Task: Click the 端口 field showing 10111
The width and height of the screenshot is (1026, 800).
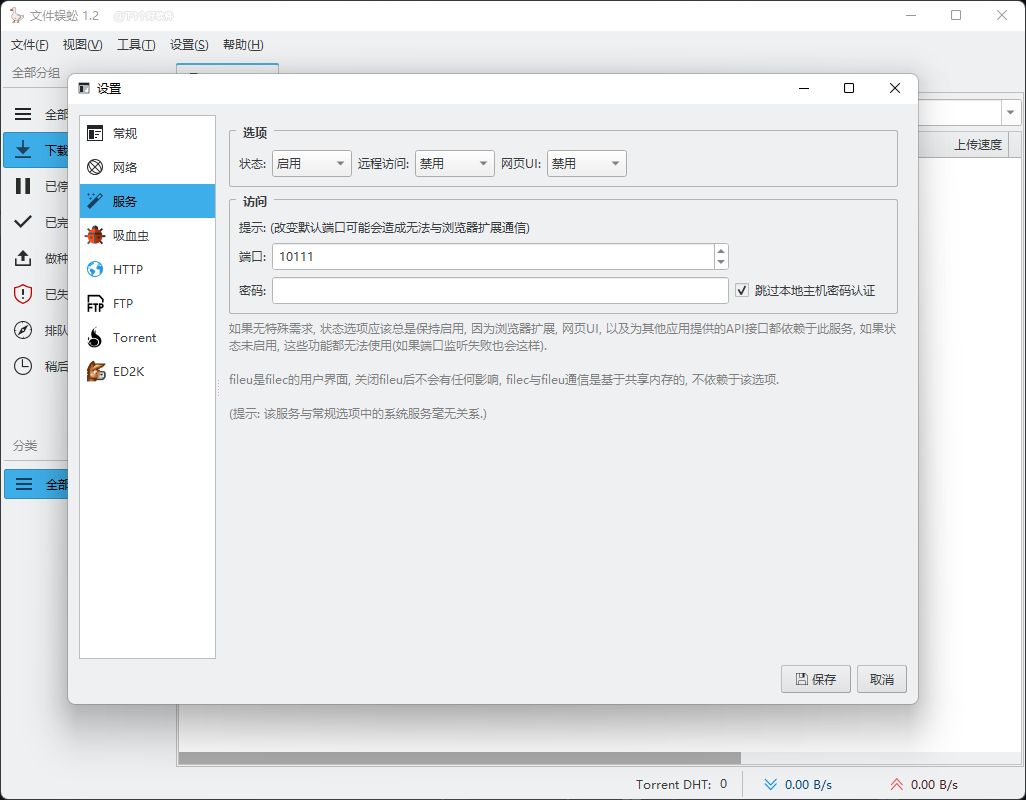Action: coord(493,256)
